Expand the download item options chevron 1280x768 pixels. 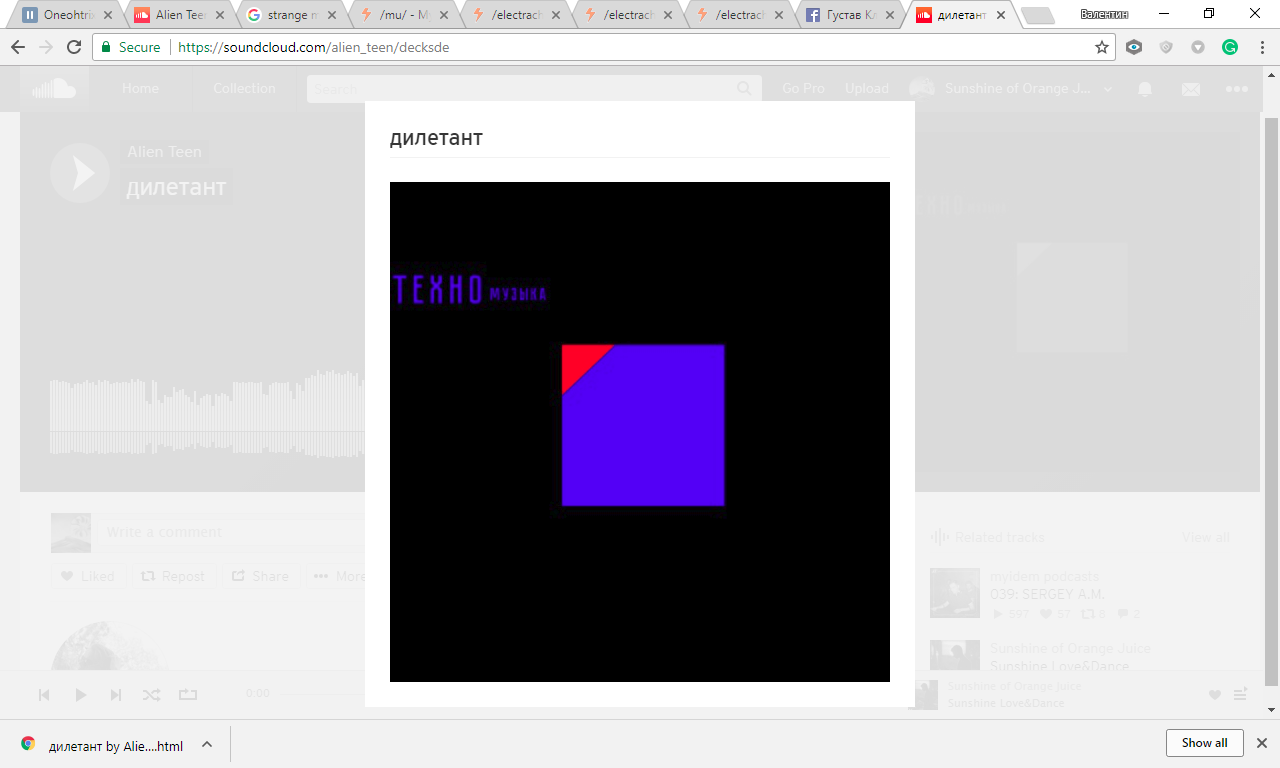point(207,744)
